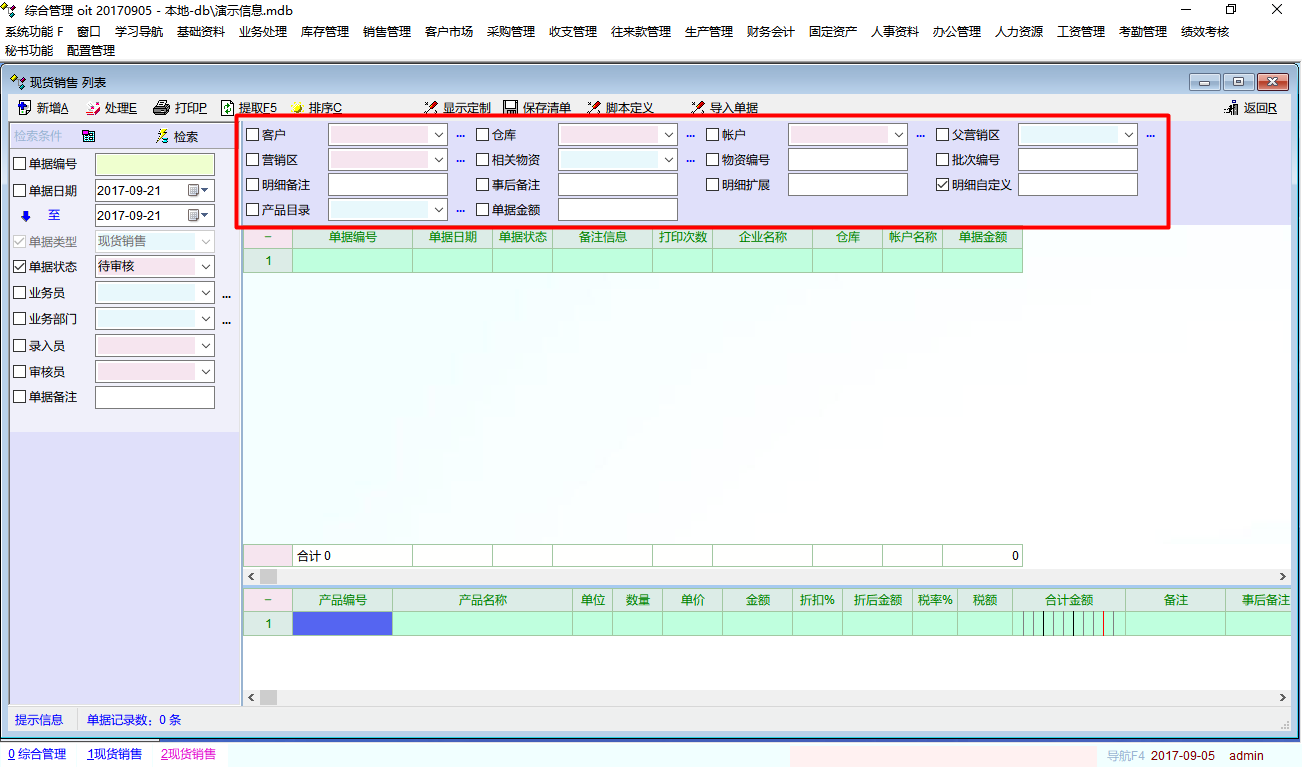
Task: Click the 单据编号 input field
Action: [155, 164]
